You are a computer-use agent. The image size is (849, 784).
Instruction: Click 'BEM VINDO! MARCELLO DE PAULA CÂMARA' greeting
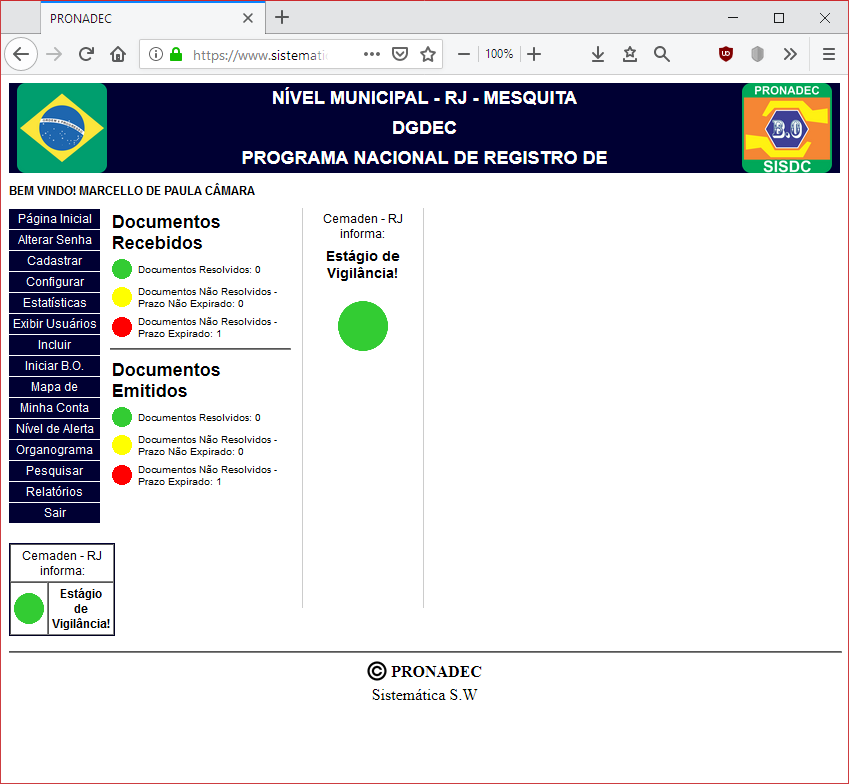click(132, 191)
